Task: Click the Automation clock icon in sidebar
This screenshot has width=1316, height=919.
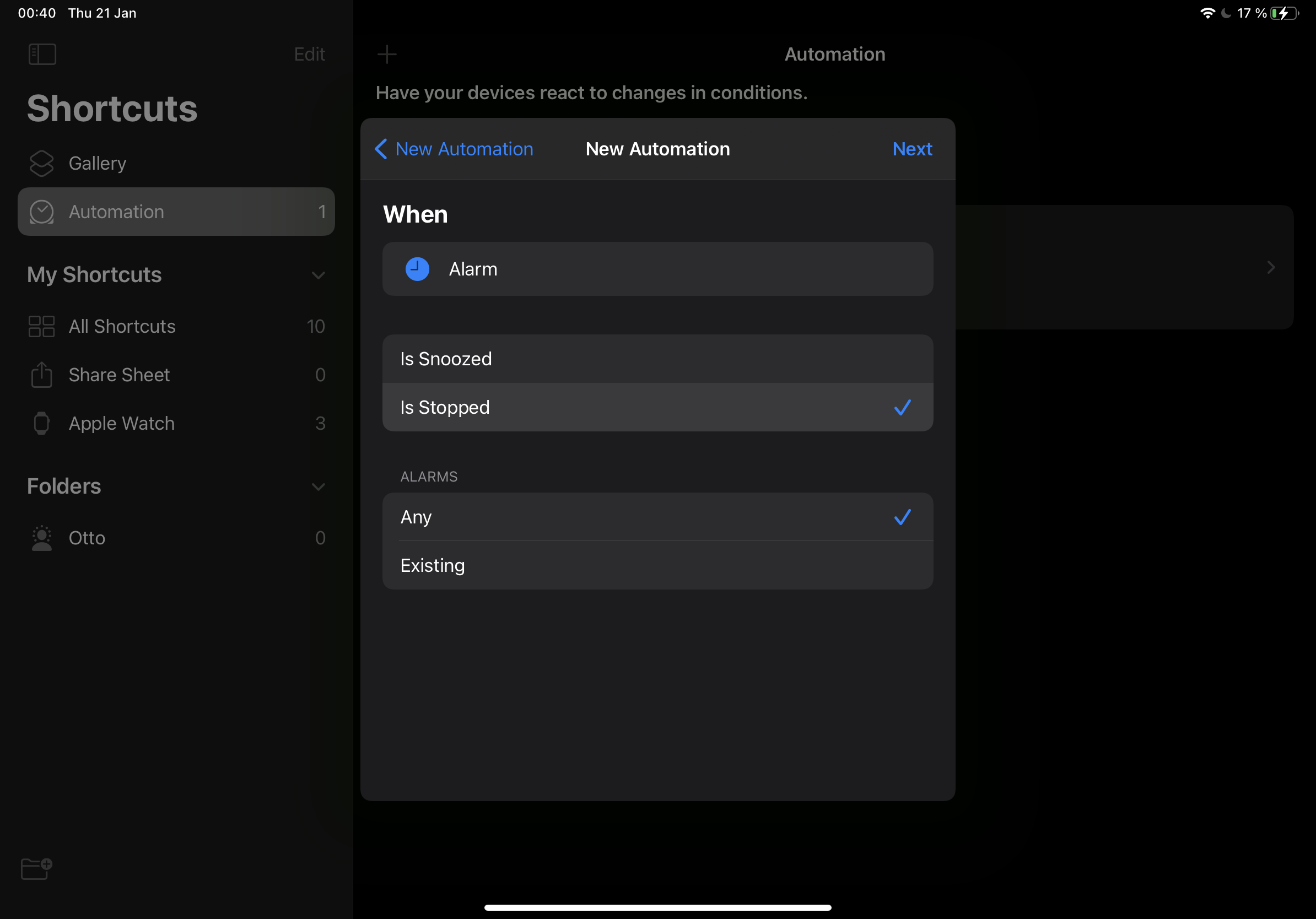Action: coord(41,212)
